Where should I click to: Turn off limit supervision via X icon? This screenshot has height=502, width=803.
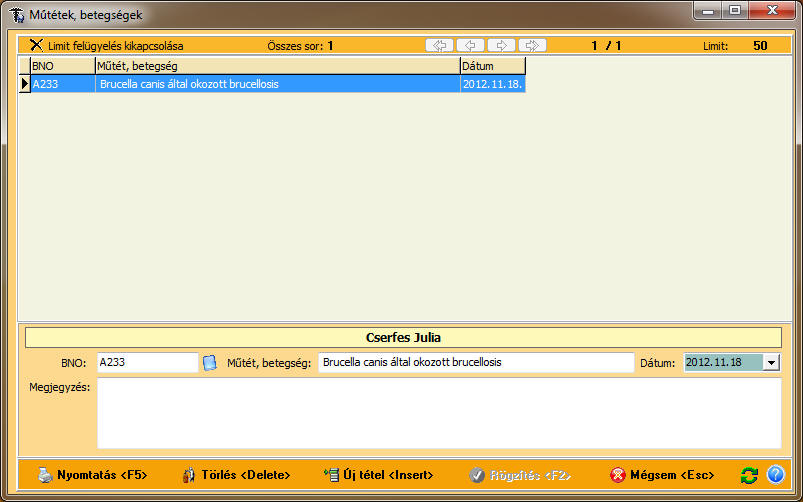coord(36,45)
